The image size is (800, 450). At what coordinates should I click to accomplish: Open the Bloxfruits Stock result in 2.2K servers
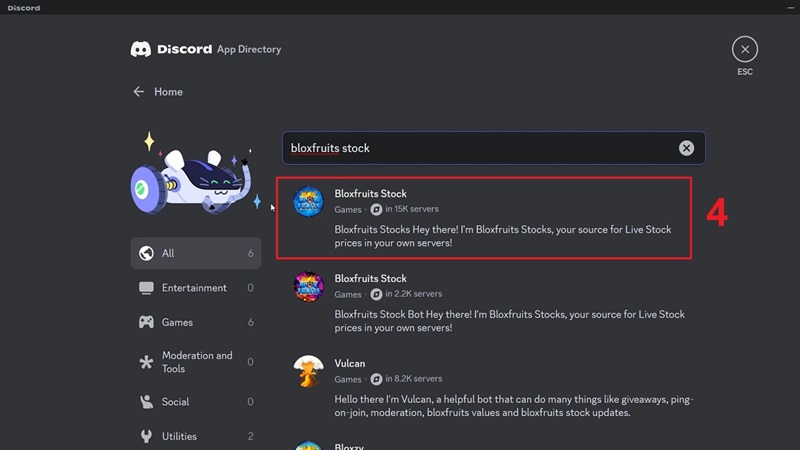coord(371,279)
